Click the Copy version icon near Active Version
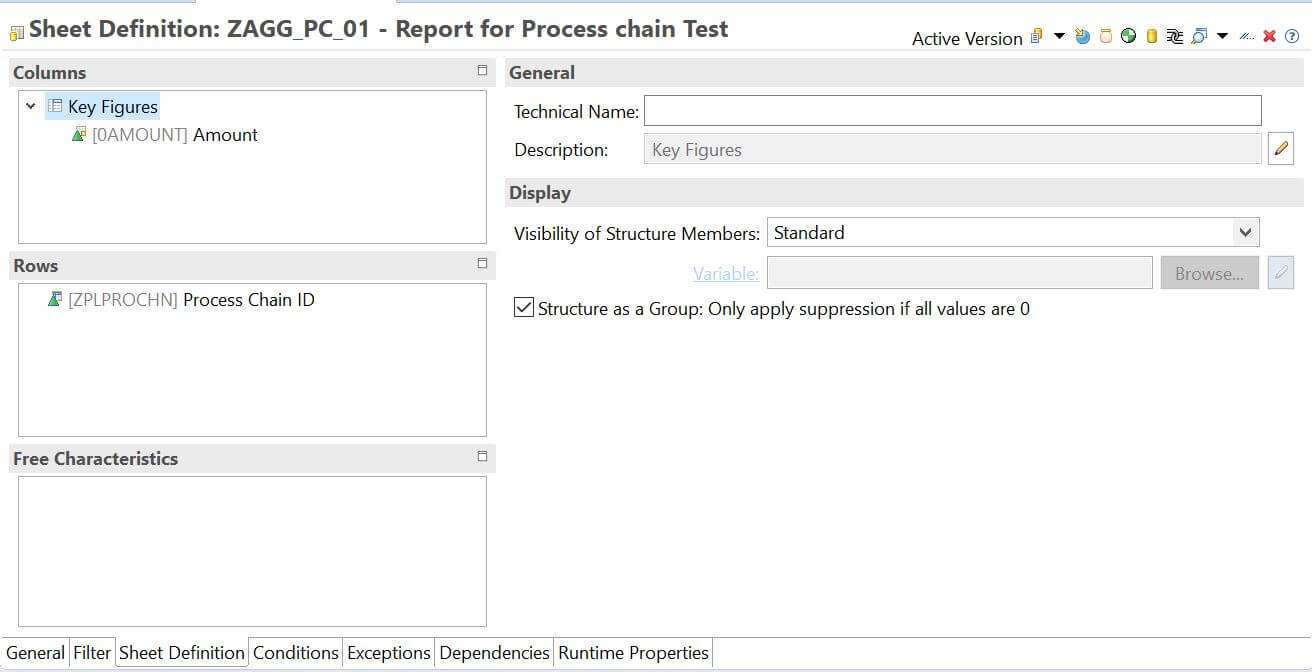 [x=1037, y=35]
